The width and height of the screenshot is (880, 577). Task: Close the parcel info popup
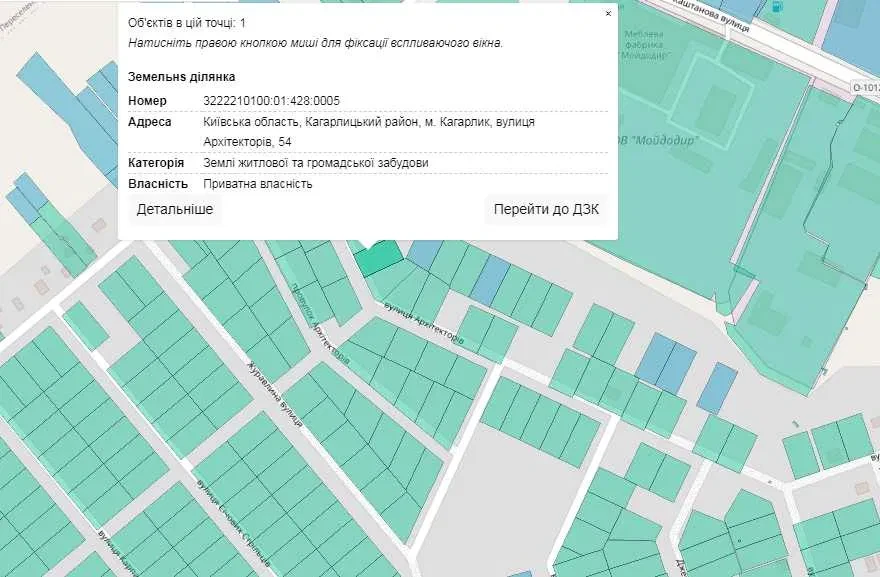click(608, 13)
